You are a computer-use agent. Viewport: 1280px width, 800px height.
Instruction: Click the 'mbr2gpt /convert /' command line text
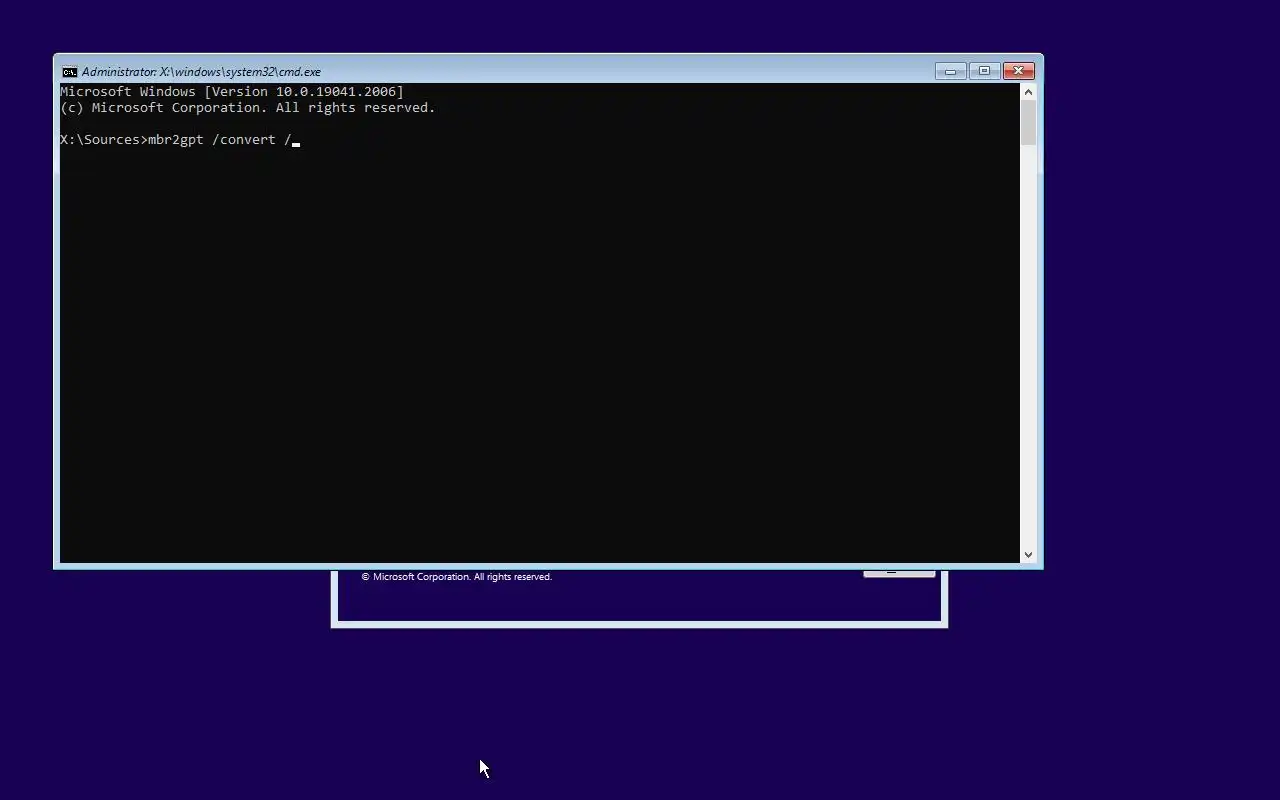[219, 140]
